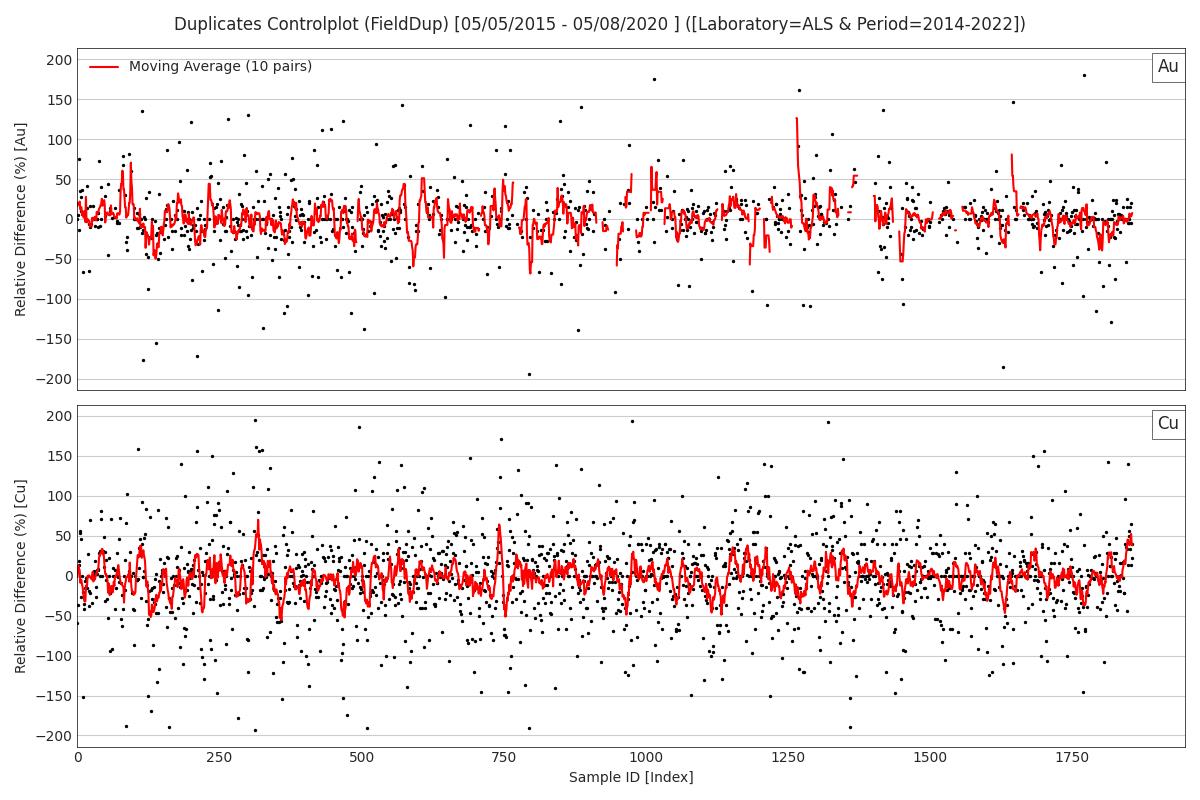Select the x-axis tick label "1000"
This screenshot has width=1200, height=800.
[x=646, y=758]
